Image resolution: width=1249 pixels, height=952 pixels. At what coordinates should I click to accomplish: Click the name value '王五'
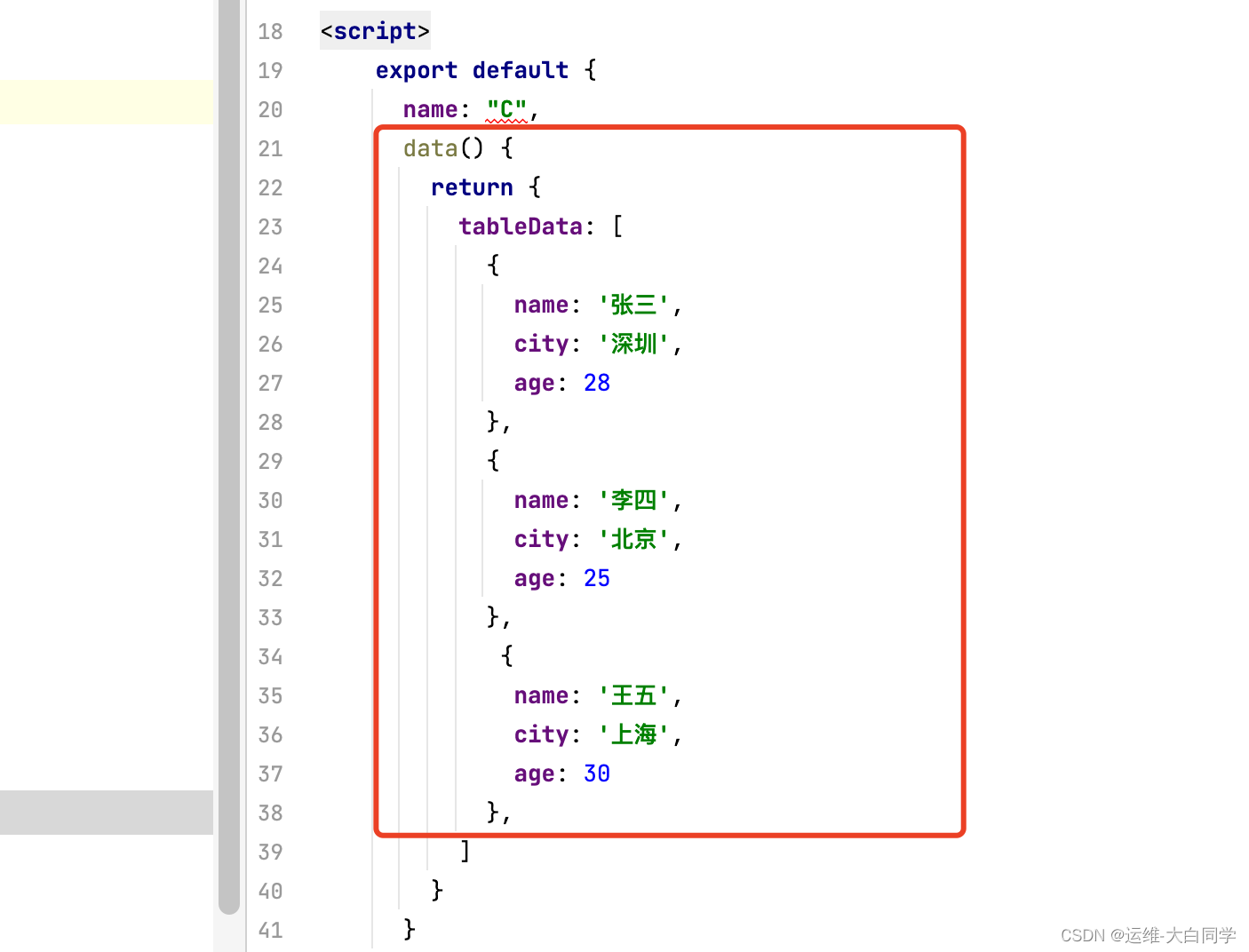click(x=633, y=695)
